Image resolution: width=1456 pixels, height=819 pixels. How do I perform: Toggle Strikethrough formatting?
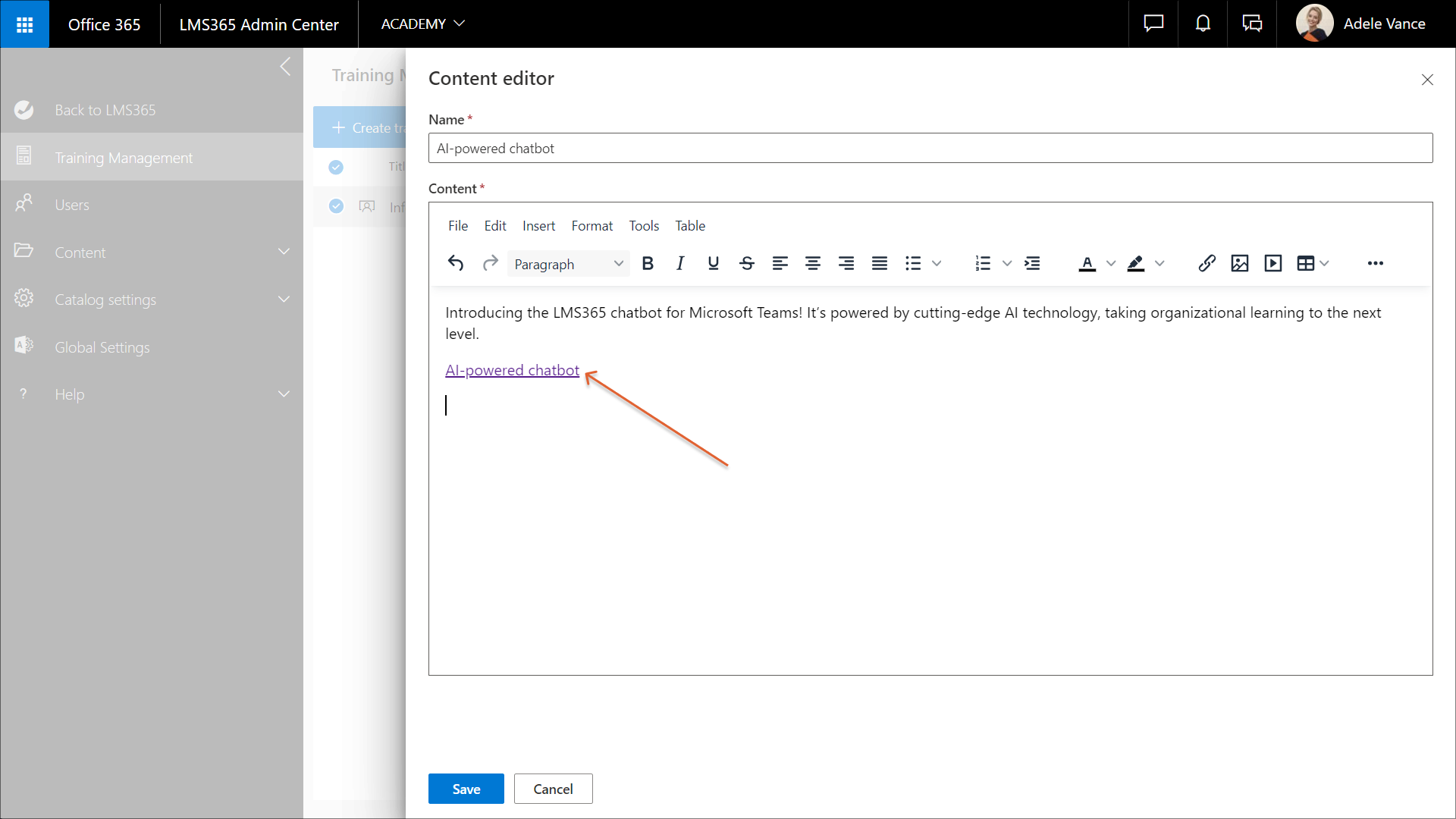pos(746,263)
